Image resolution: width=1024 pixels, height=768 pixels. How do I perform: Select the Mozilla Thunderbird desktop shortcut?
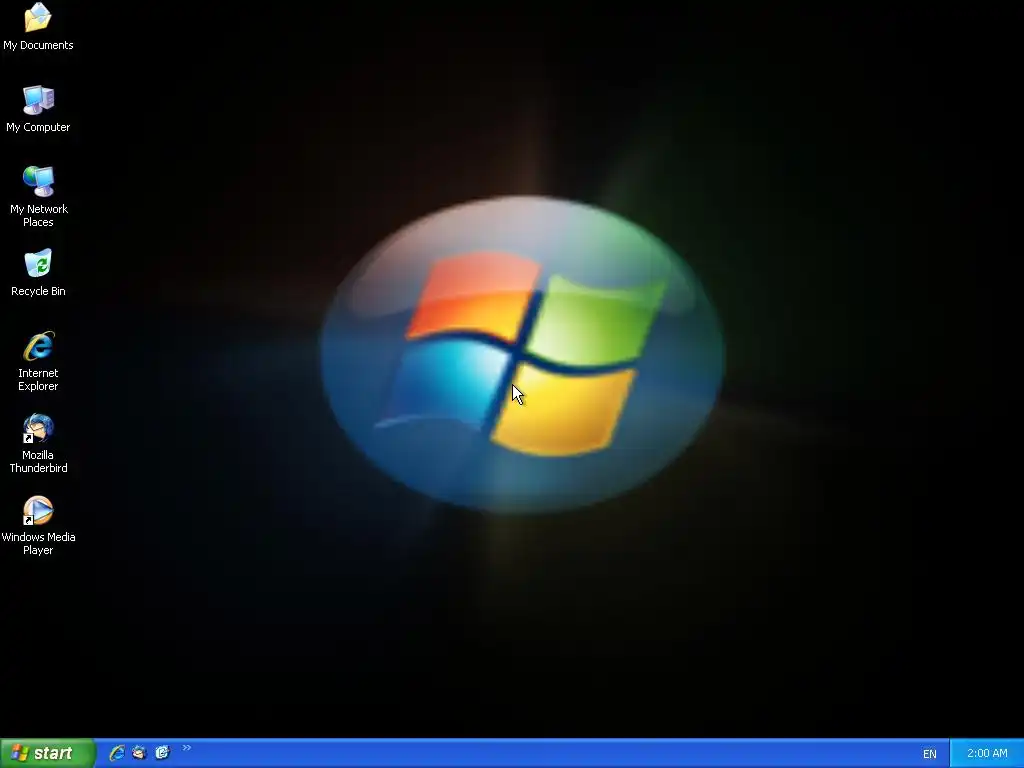[x=38, y=443]
